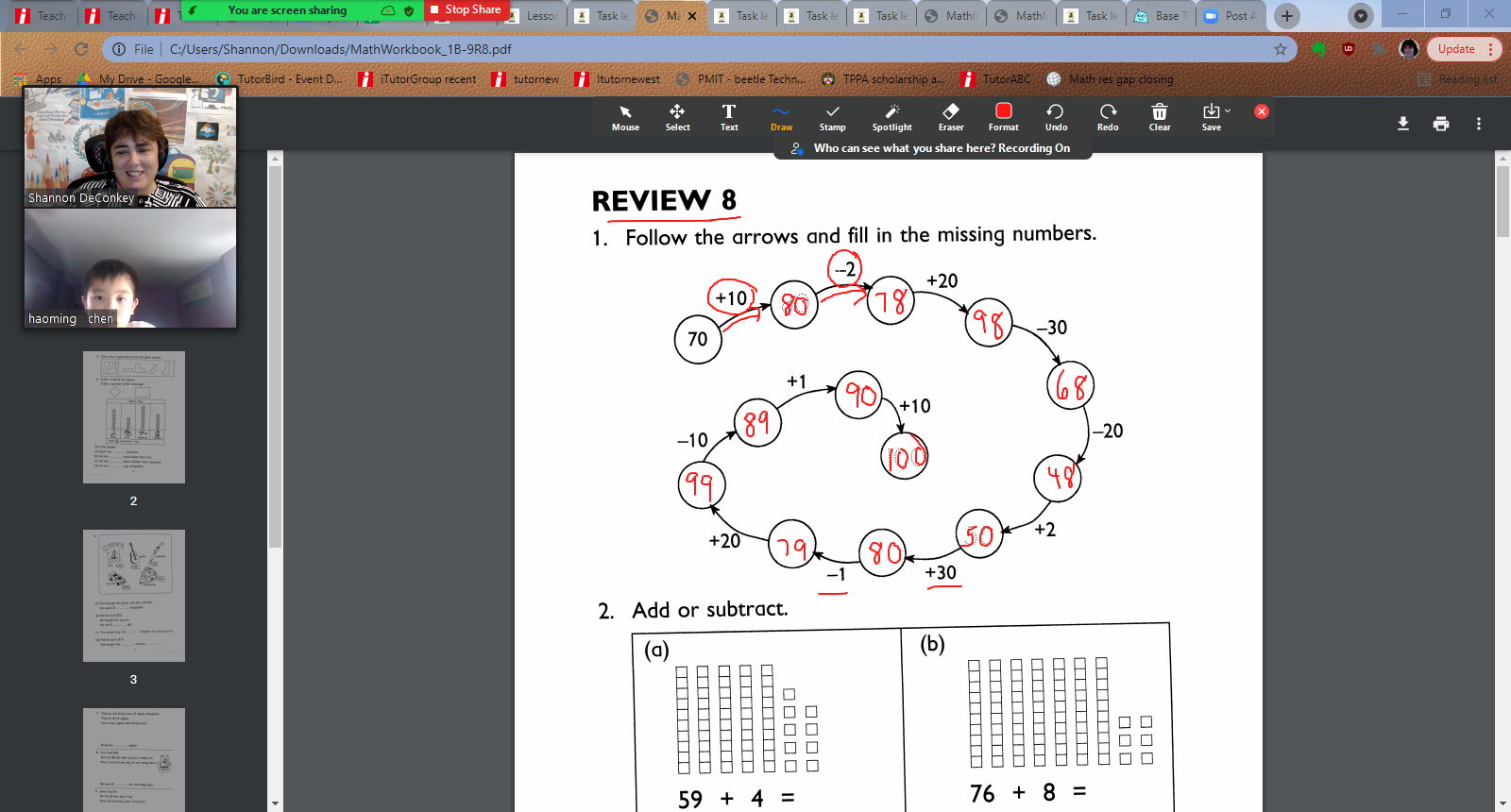
Task: Reload the current page
Action: (81, 49)
